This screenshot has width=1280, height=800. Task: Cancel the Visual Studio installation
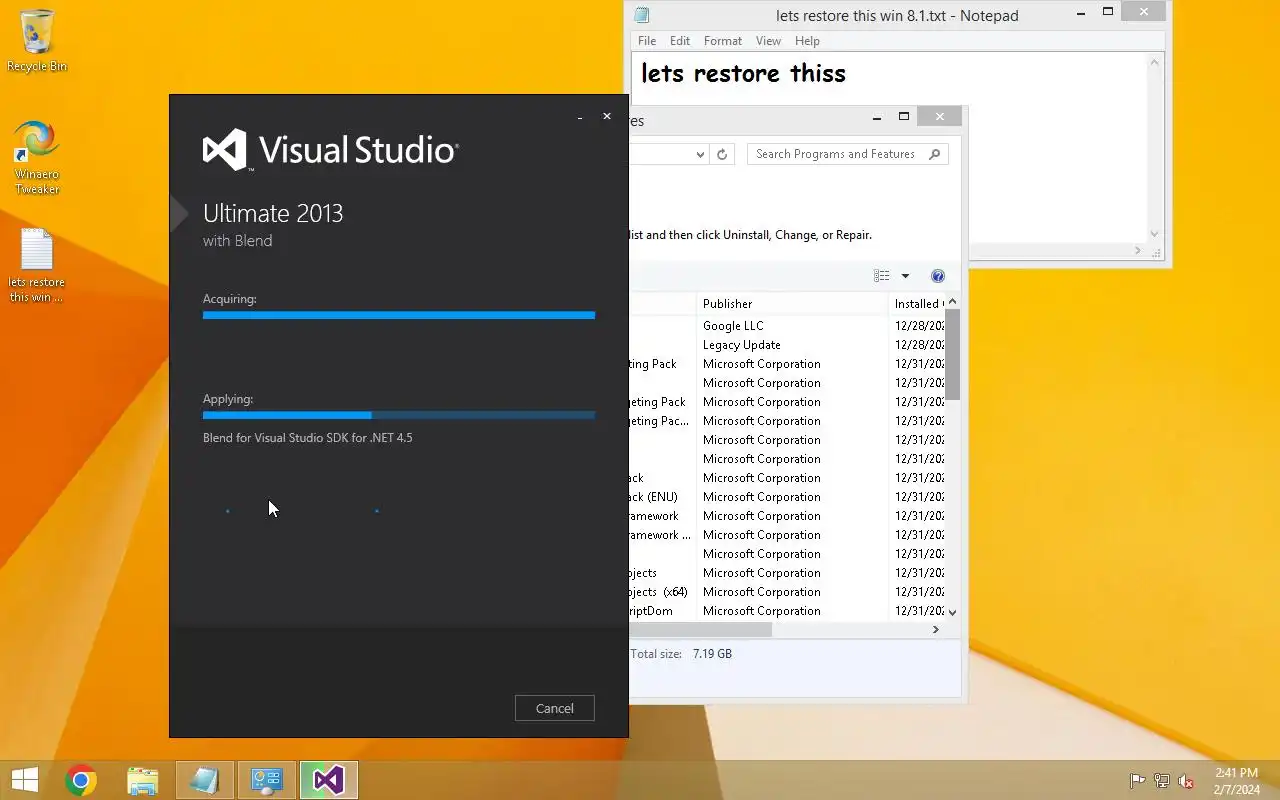(554, 708)
